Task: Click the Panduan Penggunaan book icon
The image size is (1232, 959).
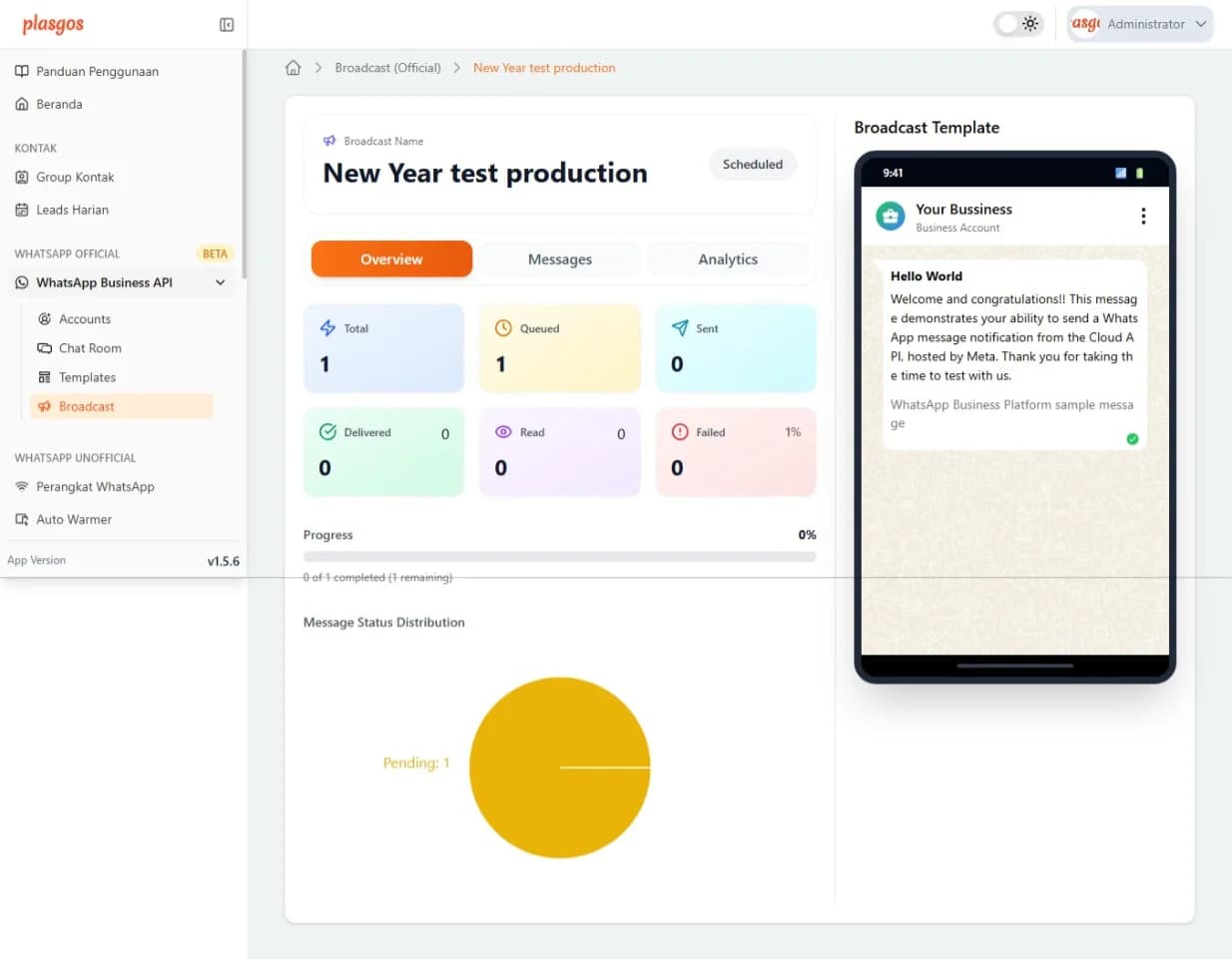Action: [x=22, y=72]
